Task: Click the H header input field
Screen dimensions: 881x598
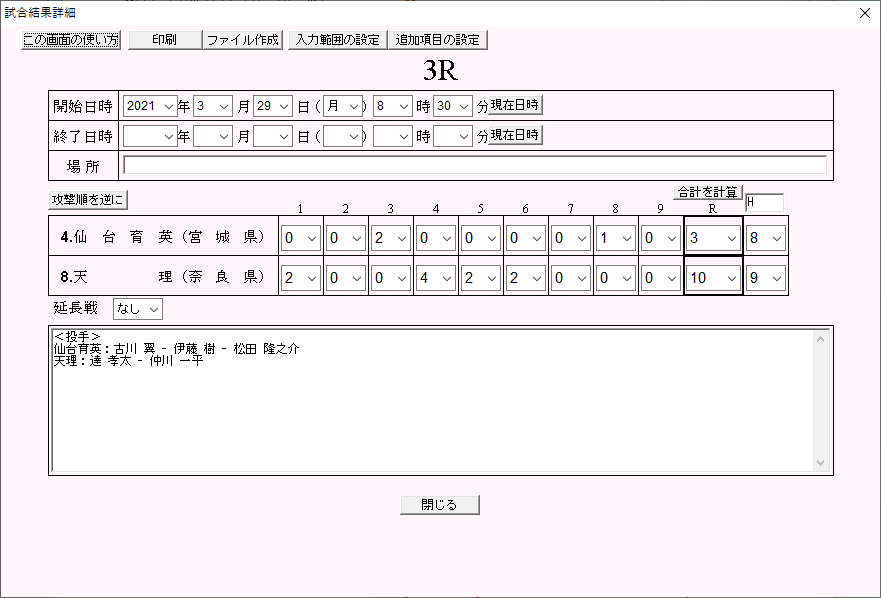Action: [764, 202]
